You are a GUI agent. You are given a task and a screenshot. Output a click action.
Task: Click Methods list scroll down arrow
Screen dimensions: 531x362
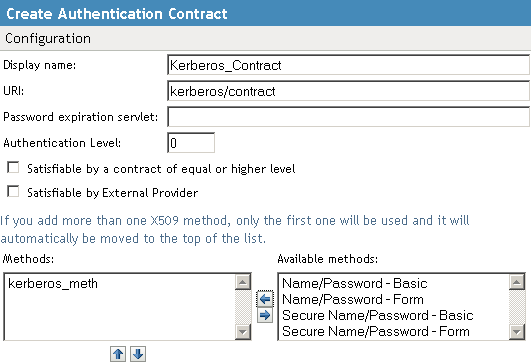tap(243, 332)
